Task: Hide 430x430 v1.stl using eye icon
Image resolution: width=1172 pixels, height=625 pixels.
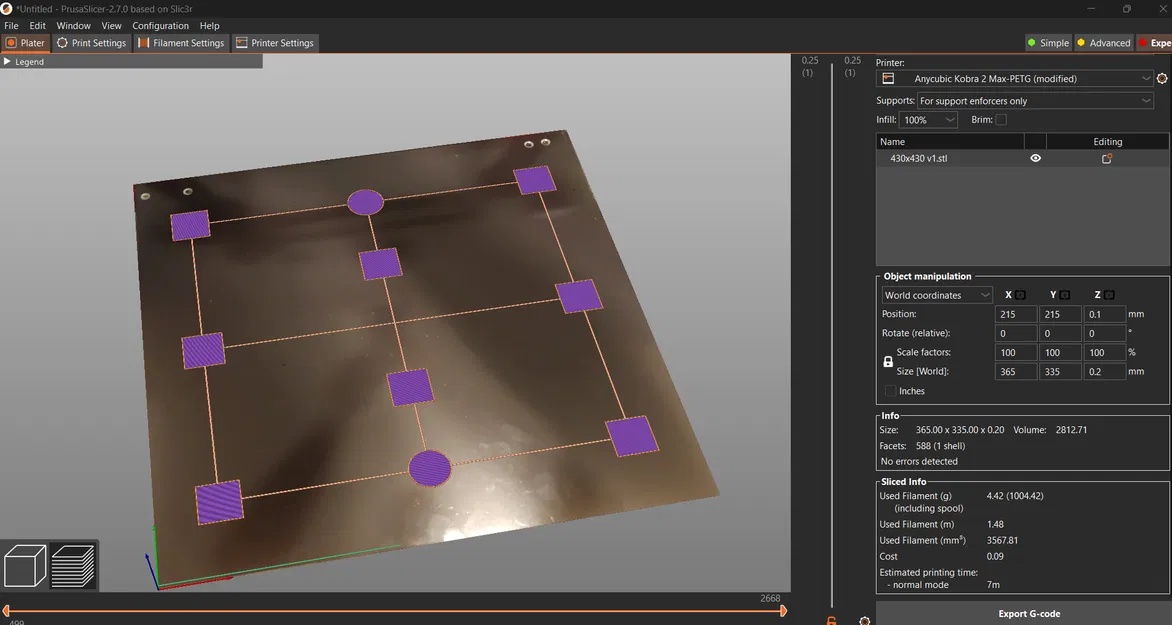Action: (x=1035, y=158)
